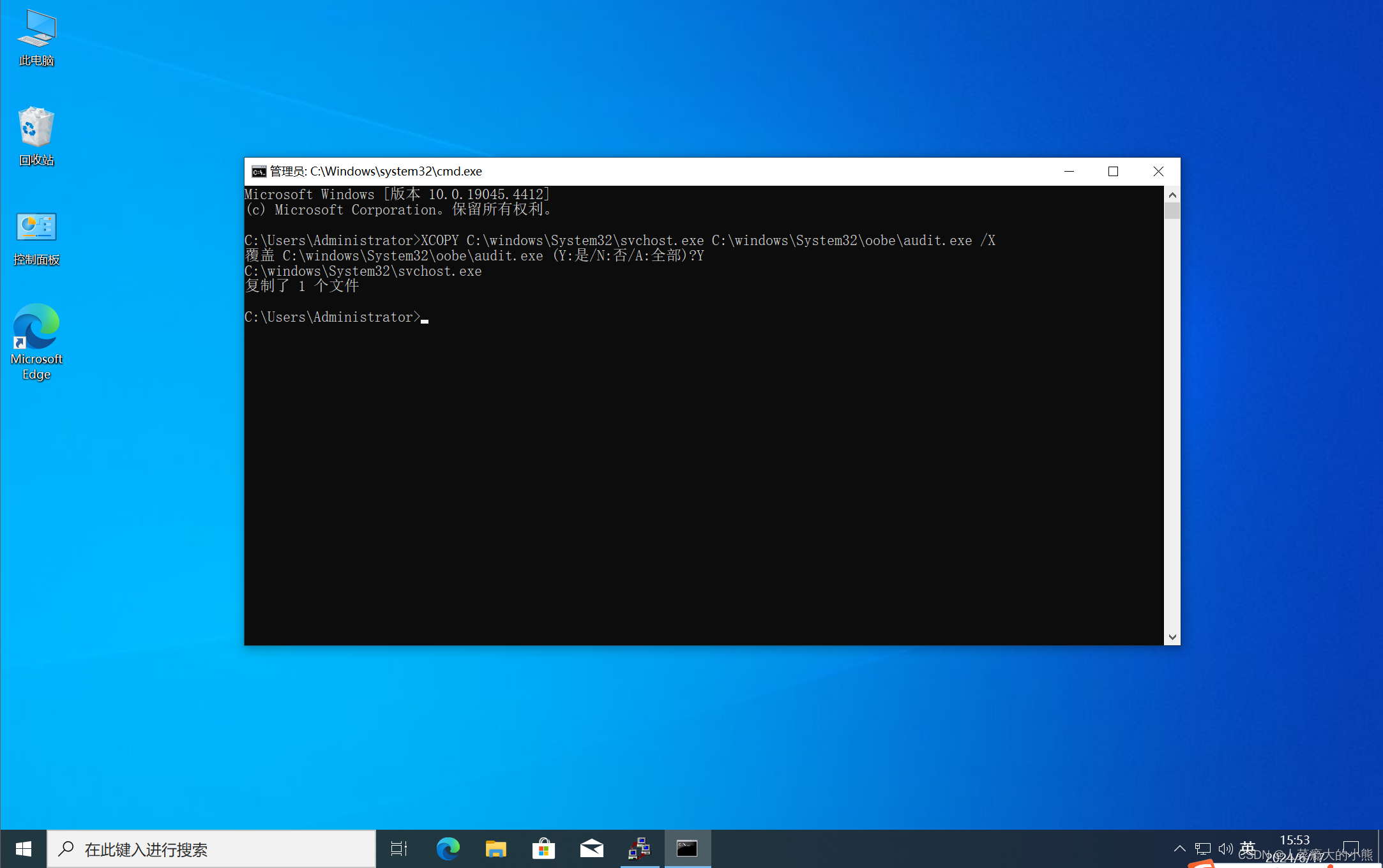Click the 'C:\windows\System32\svchost.exe' output line

[363, 271]
